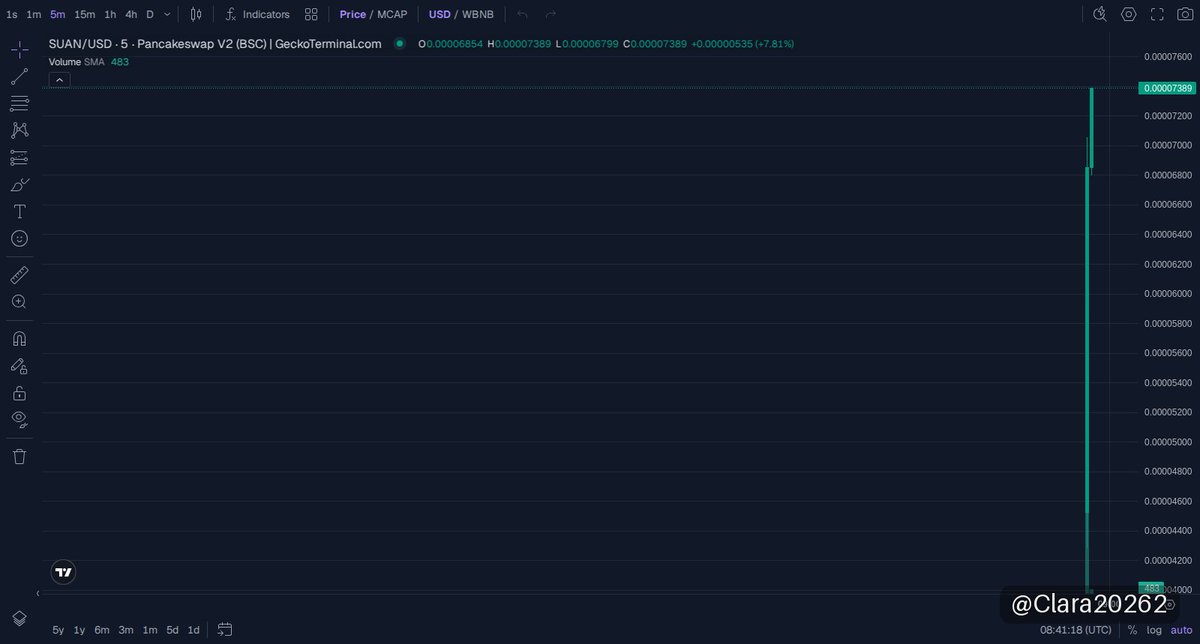Set bottom date range to 1m
This screenshot has width=1200, height=644.
pyautogui.click(x=149, y=630)
